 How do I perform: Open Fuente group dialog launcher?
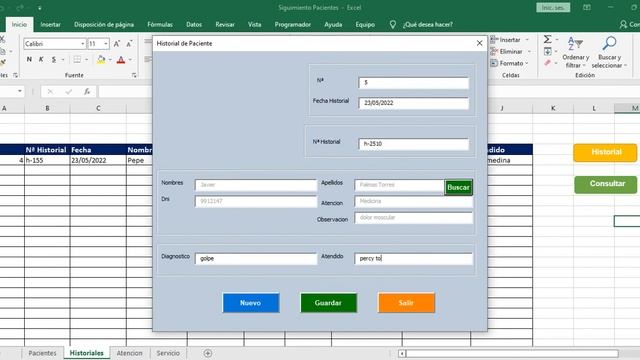coord(134,75)
